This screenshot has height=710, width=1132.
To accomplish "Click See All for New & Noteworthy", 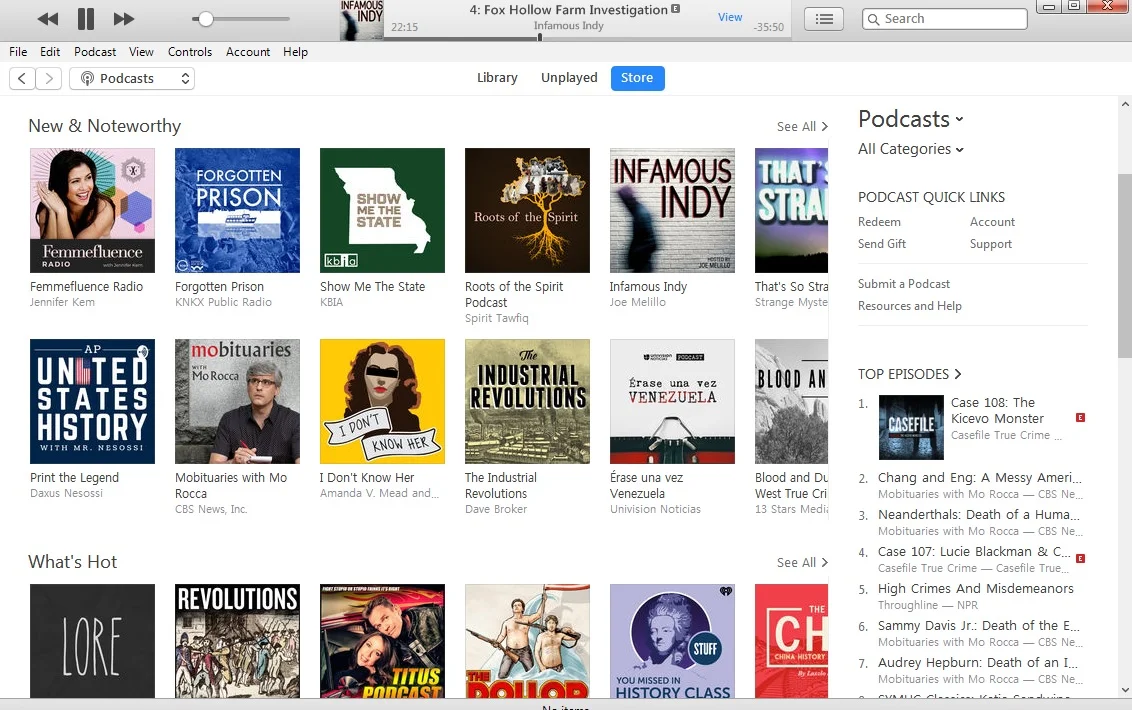I will click(802, 126).
